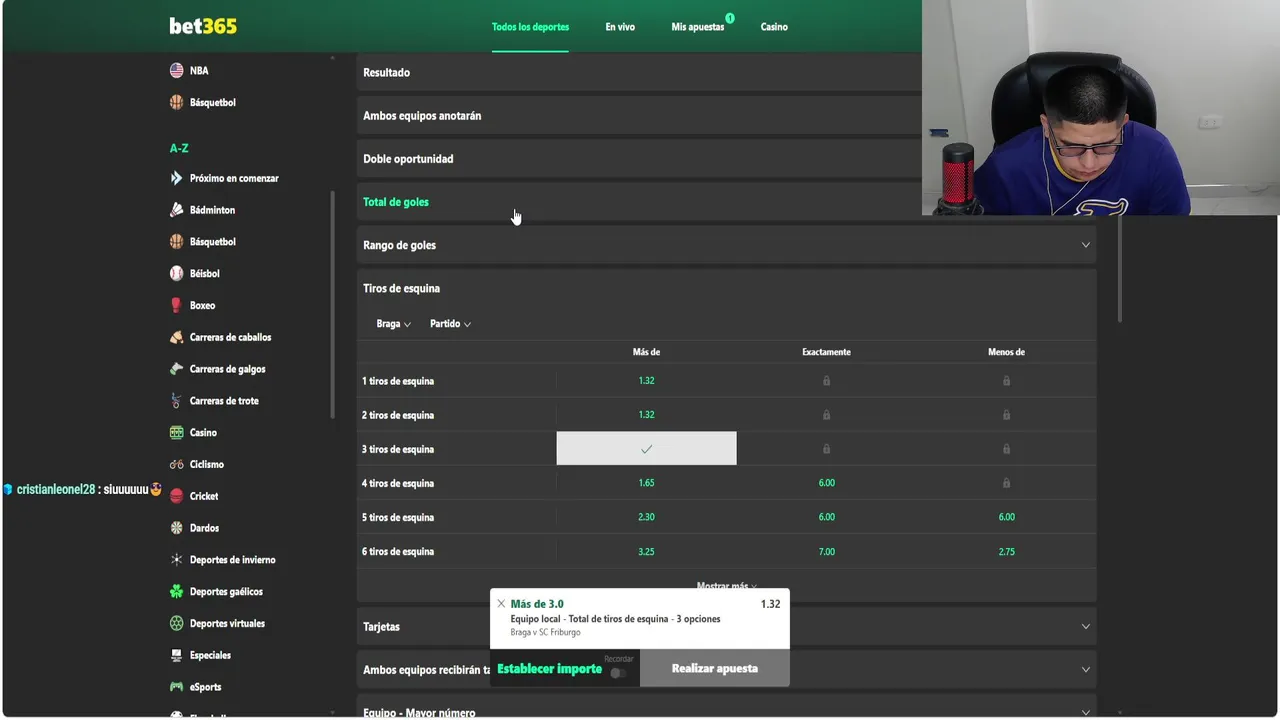Expand the Resultado market
Image resolution: width=1280 pixels, height=720 pixels.
coord(639,72)
